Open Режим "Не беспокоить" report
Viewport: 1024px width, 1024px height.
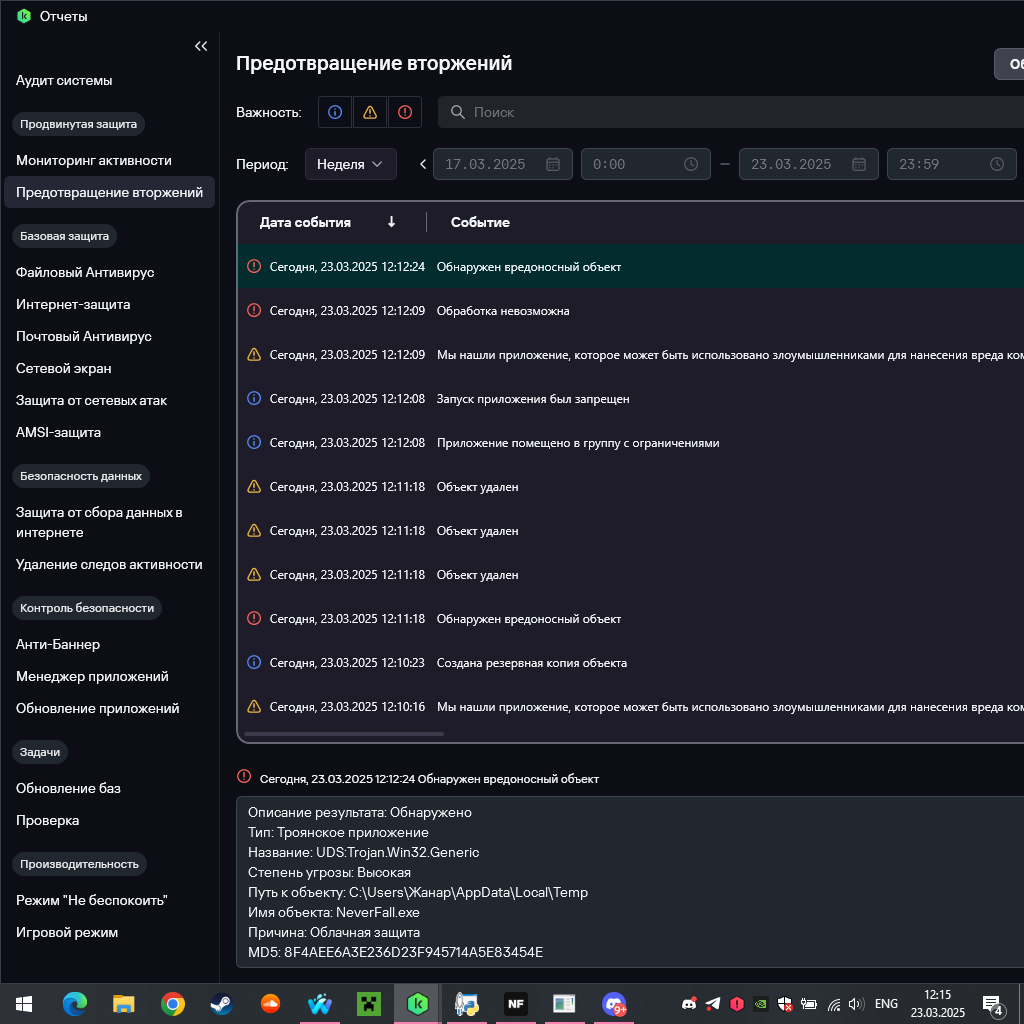click(91, 900)
